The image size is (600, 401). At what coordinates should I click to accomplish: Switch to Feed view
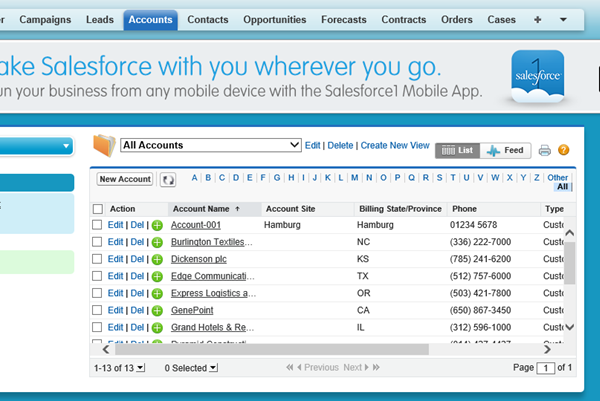(505, 151)
